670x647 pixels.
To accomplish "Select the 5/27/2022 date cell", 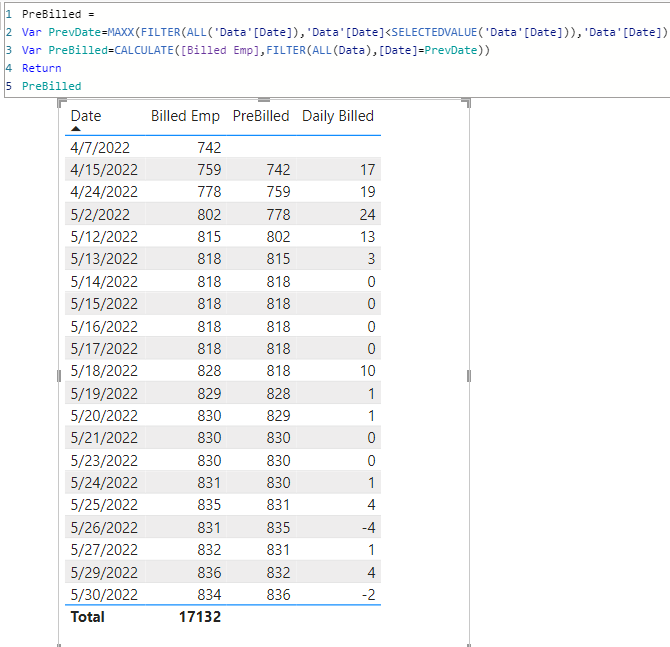I will tap(104, 550).
